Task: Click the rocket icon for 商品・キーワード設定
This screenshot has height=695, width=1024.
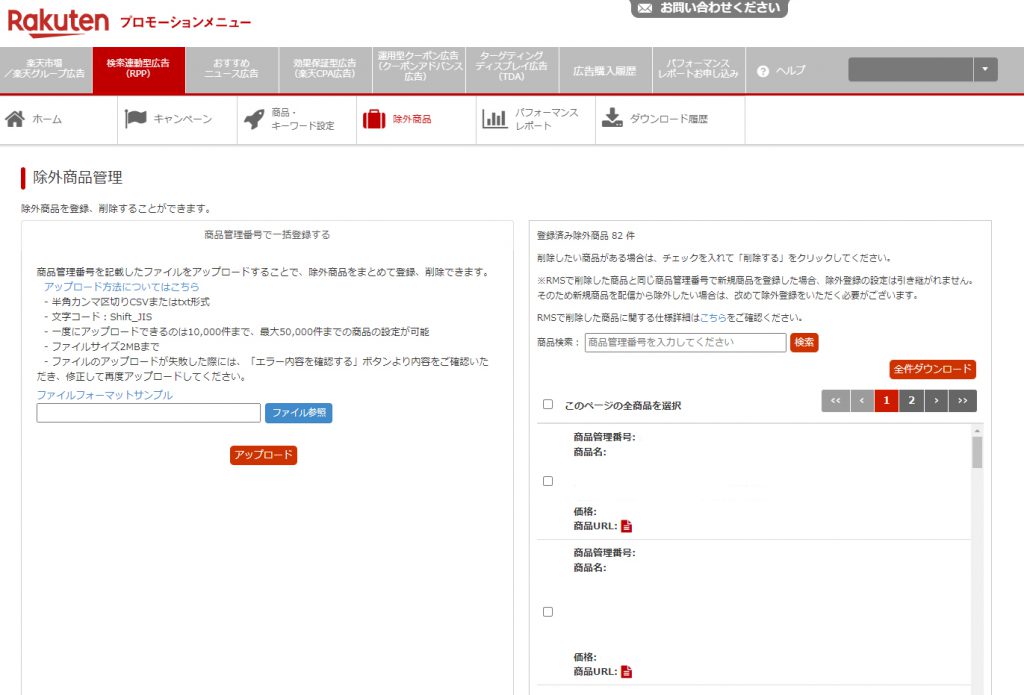Action: pyautogui.click(x=254, y=117)
